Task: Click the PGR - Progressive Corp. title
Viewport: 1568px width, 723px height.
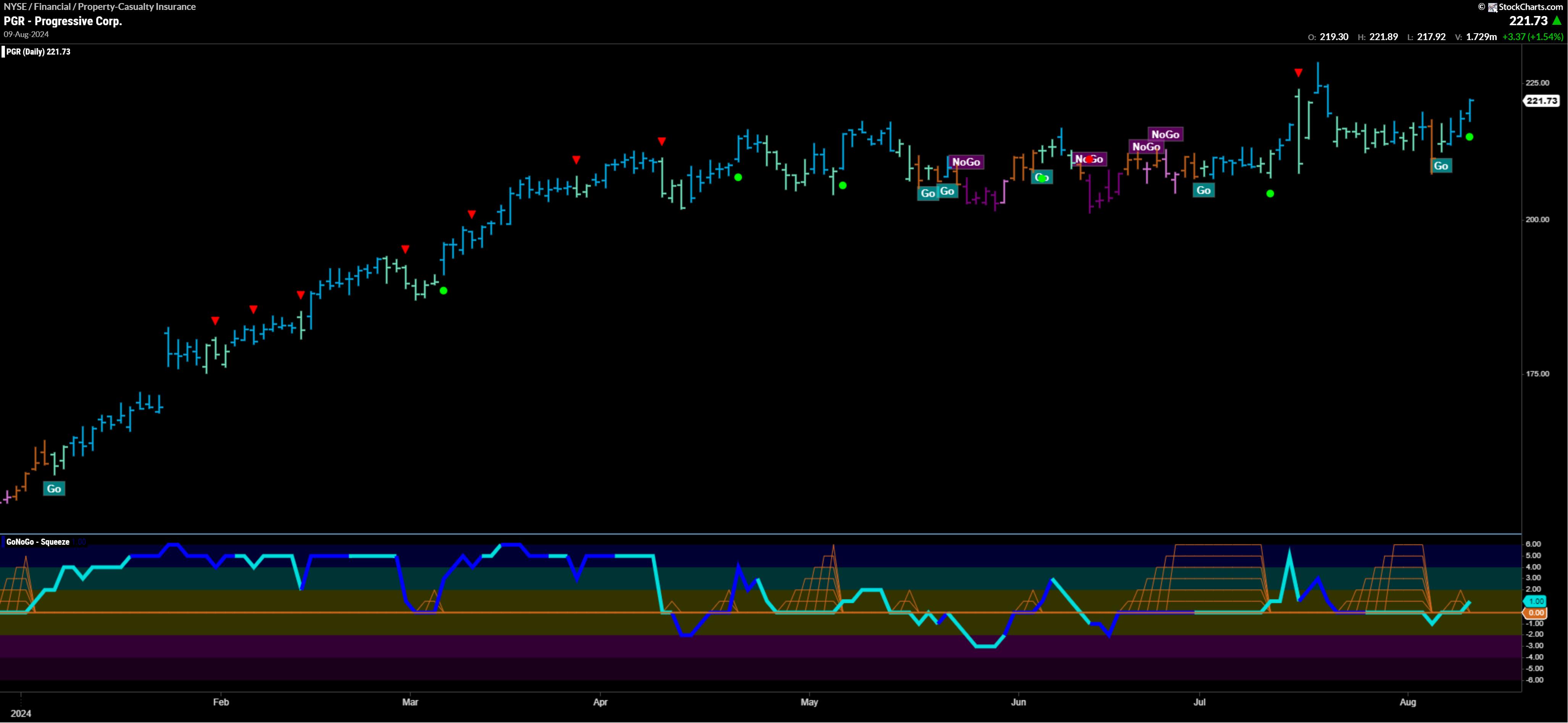Action: click(x=63, y=21)
